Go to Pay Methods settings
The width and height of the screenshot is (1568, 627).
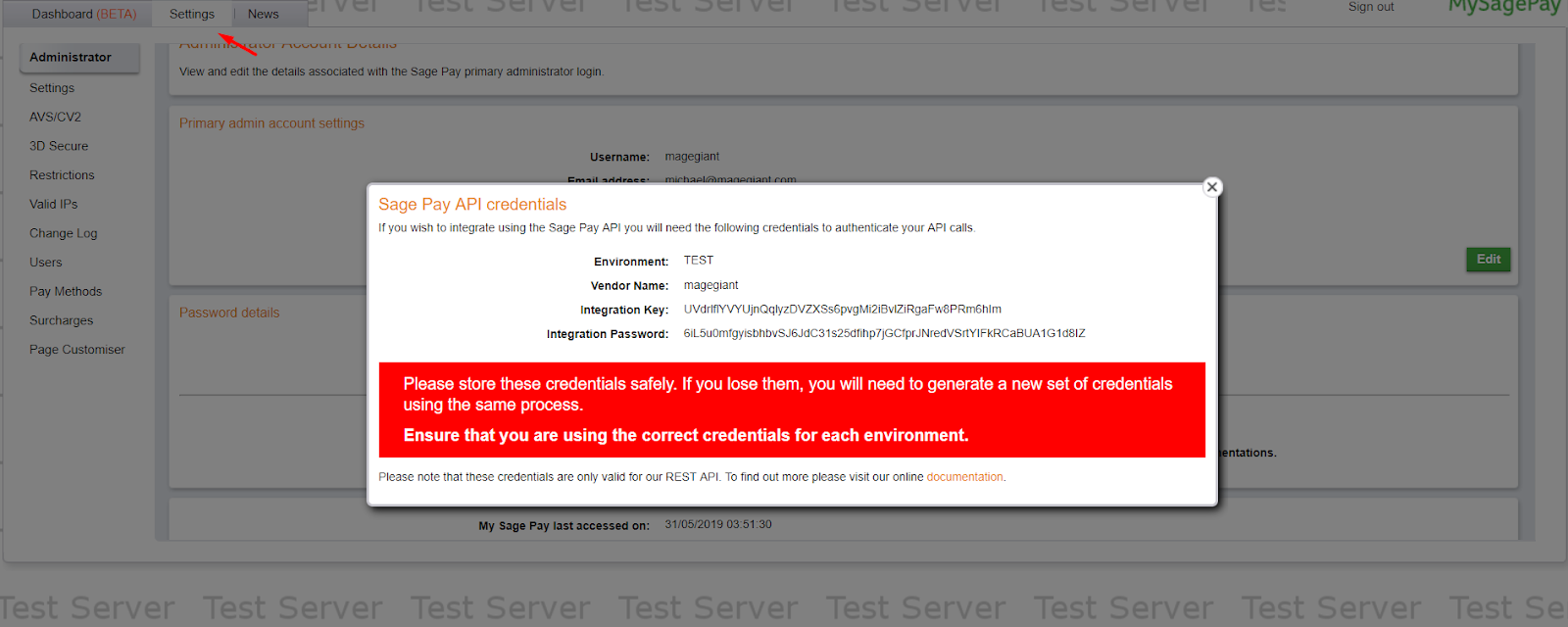coord(66,291)
